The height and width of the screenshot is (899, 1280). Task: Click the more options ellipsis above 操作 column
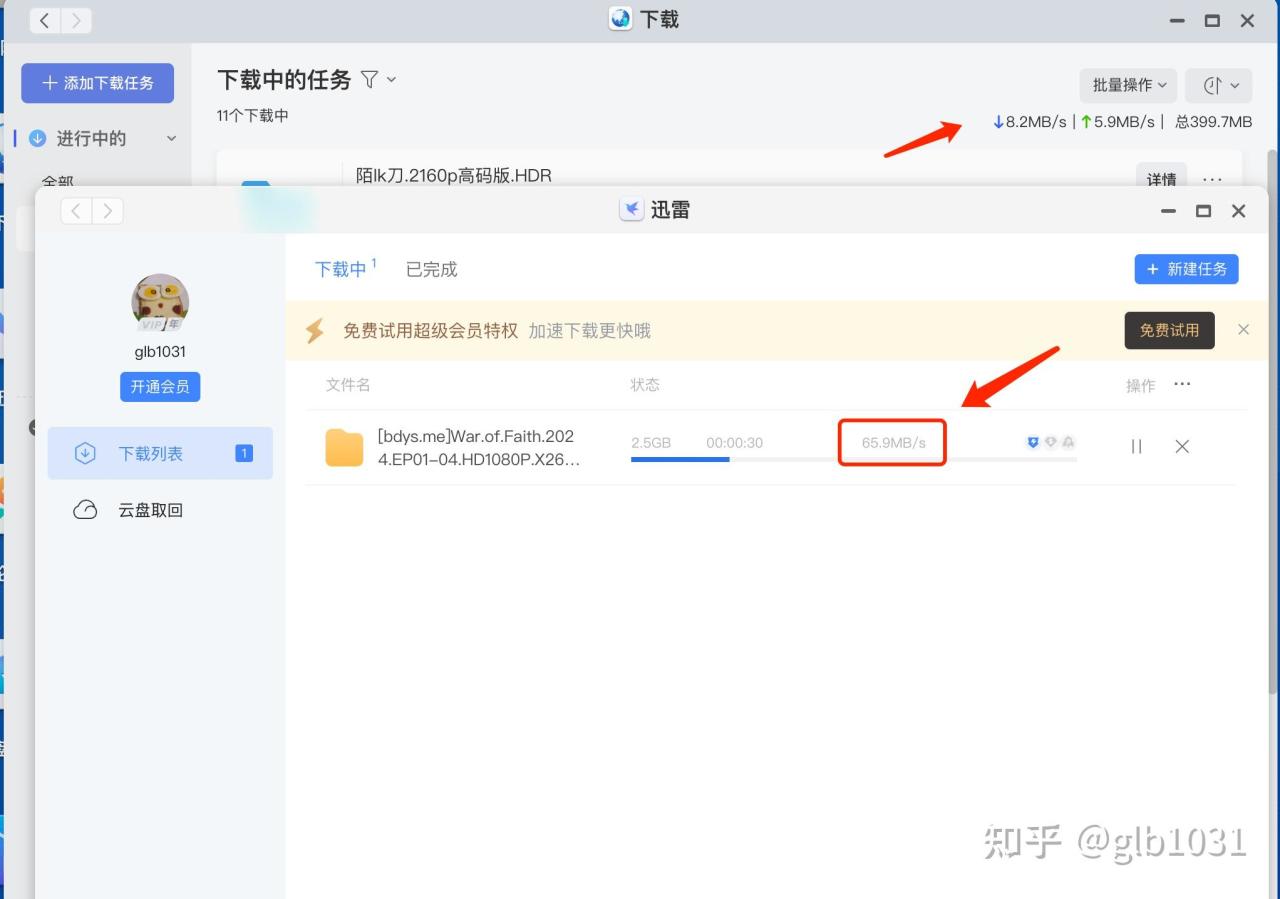click(x=1183, y=384)
